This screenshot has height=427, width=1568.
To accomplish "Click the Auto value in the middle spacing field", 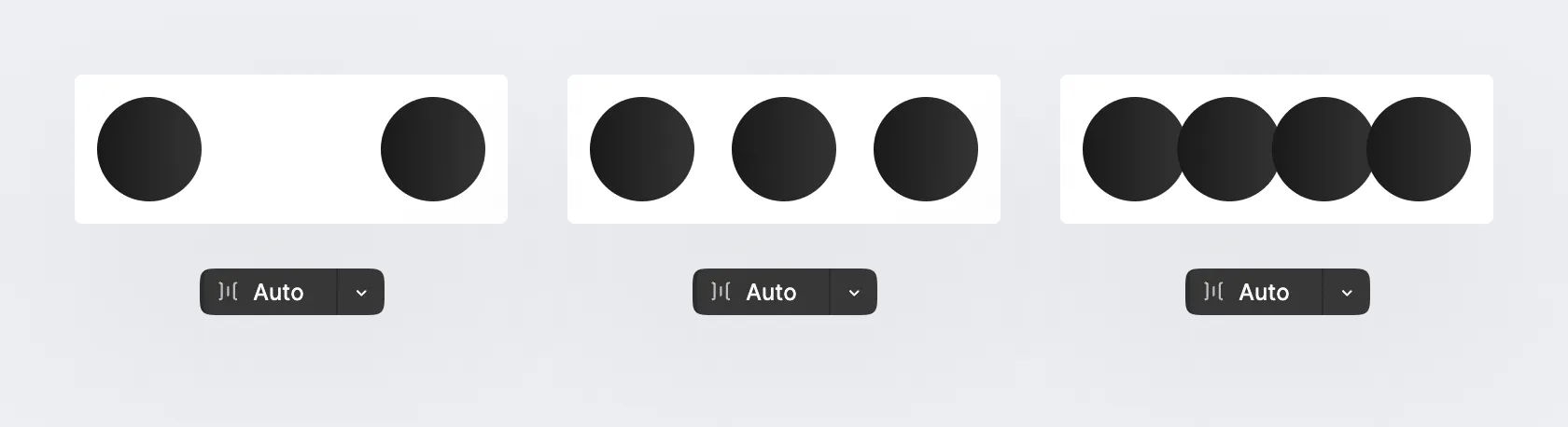I will (x=771, y=293).
